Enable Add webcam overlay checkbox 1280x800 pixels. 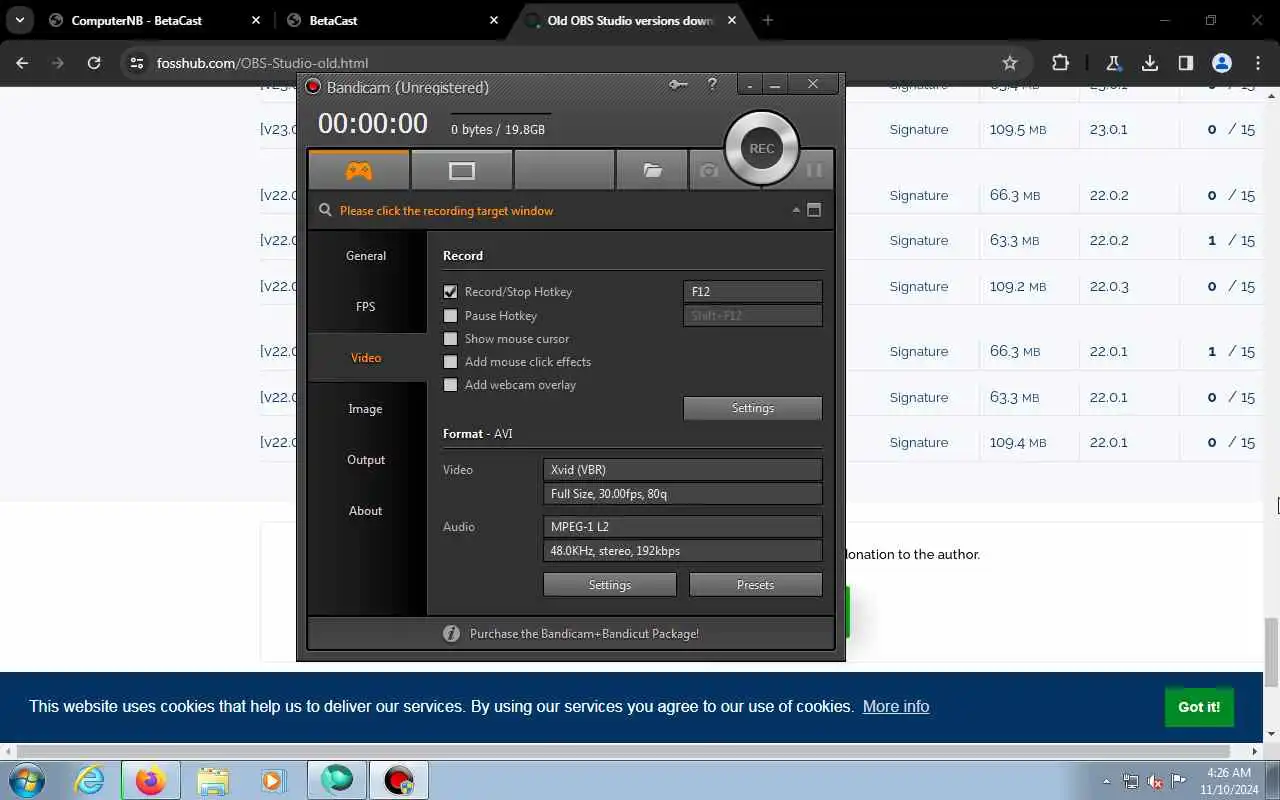(450, 385)
